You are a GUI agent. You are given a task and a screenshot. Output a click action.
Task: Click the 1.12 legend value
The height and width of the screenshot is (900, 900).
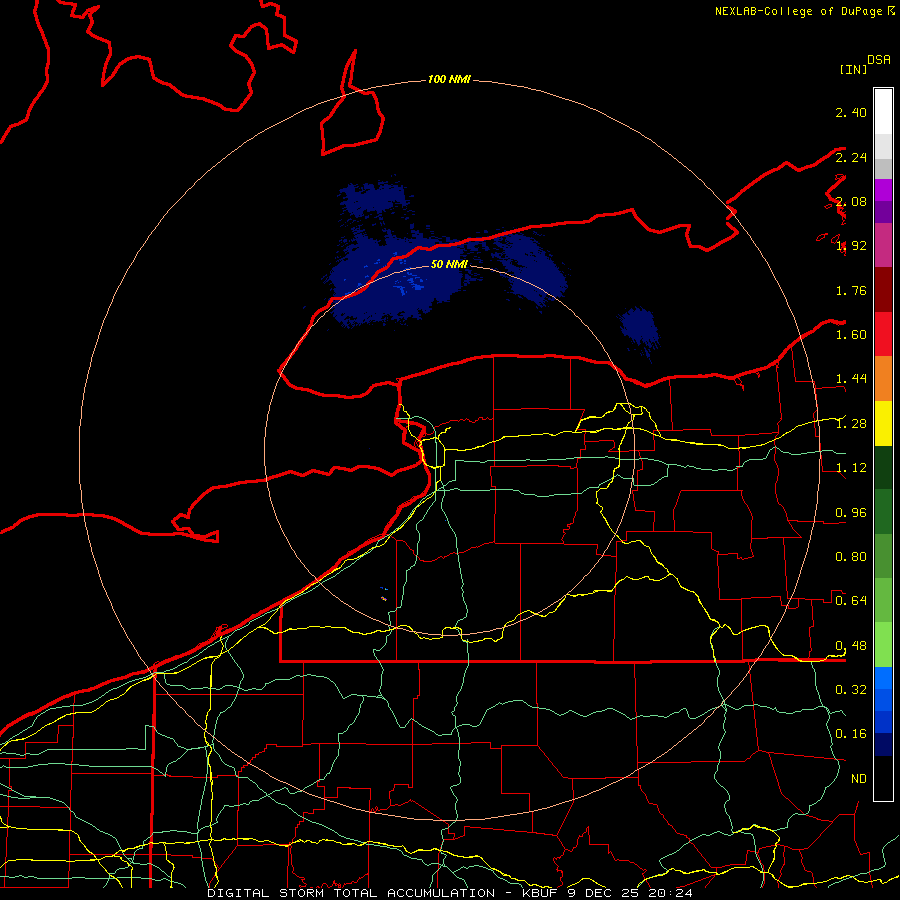pyautogui.click(x=851, y=468)
